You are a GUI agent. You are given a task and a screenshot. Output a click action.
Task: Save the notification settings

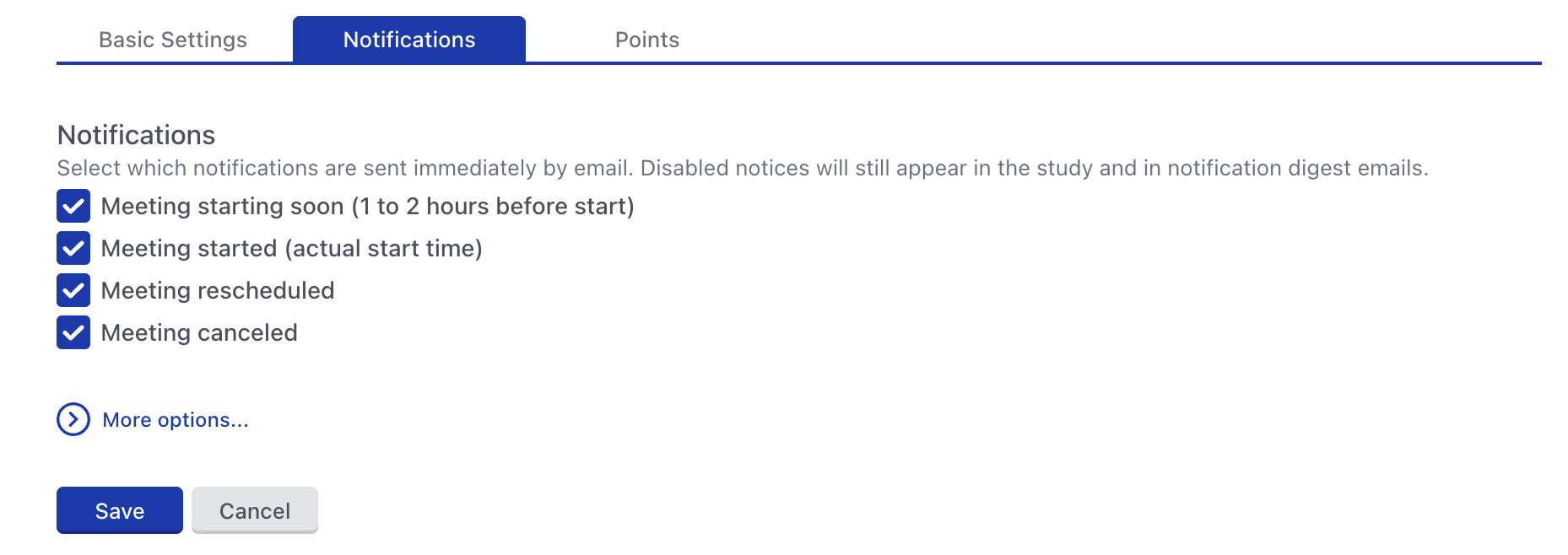coord(120,510)
